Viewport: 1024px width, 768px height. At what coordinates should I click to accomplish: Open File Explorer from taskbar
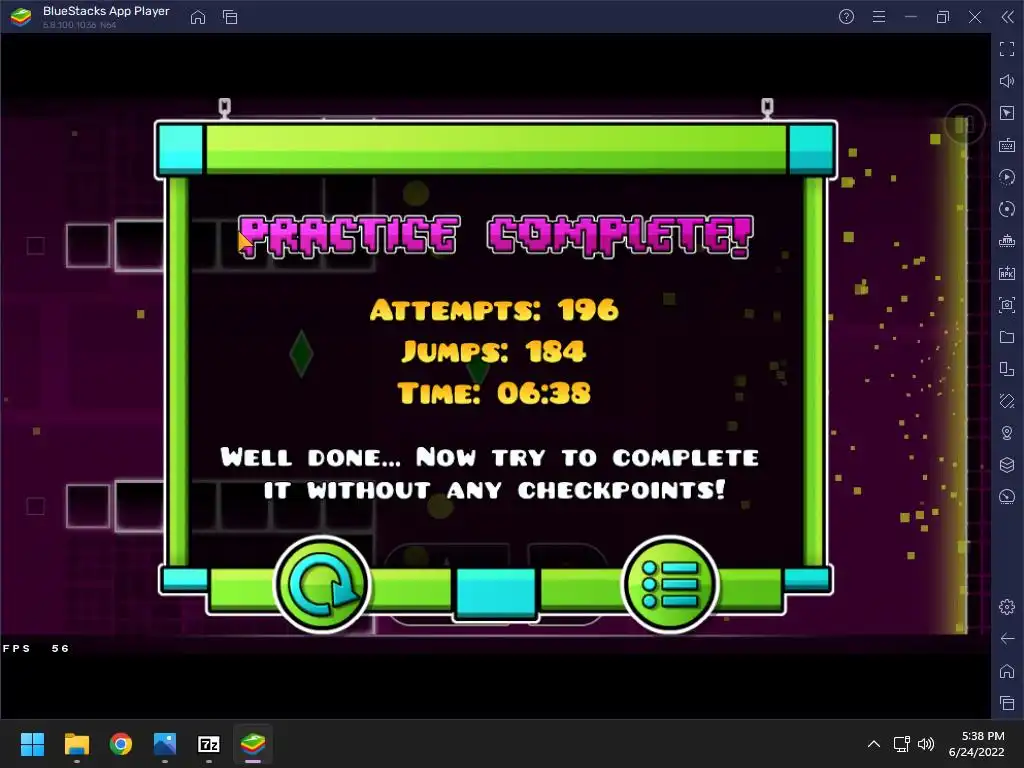[x=76, y=744]
